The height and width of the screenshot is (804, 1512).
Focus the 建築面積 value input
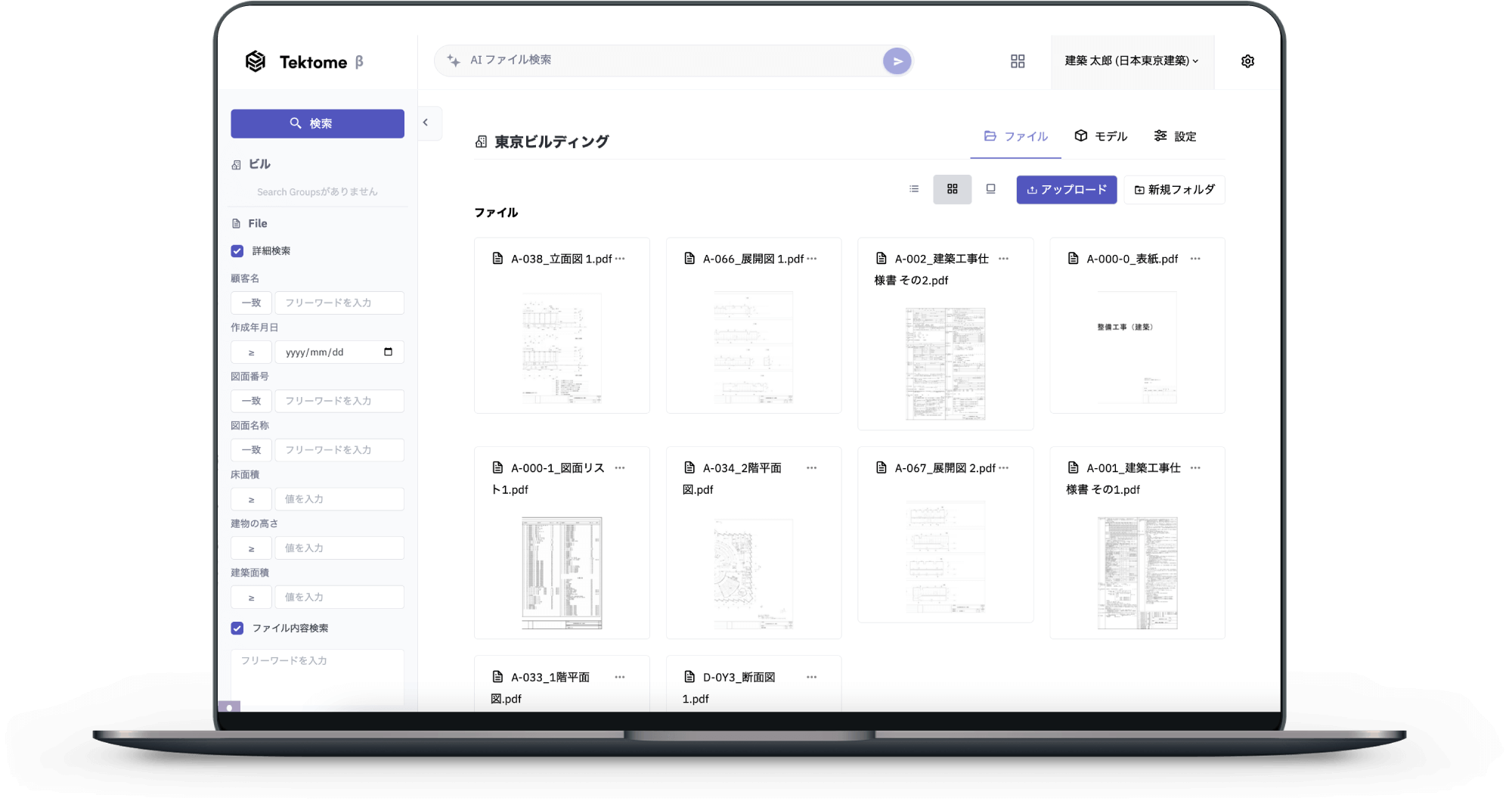coord(339,598)
